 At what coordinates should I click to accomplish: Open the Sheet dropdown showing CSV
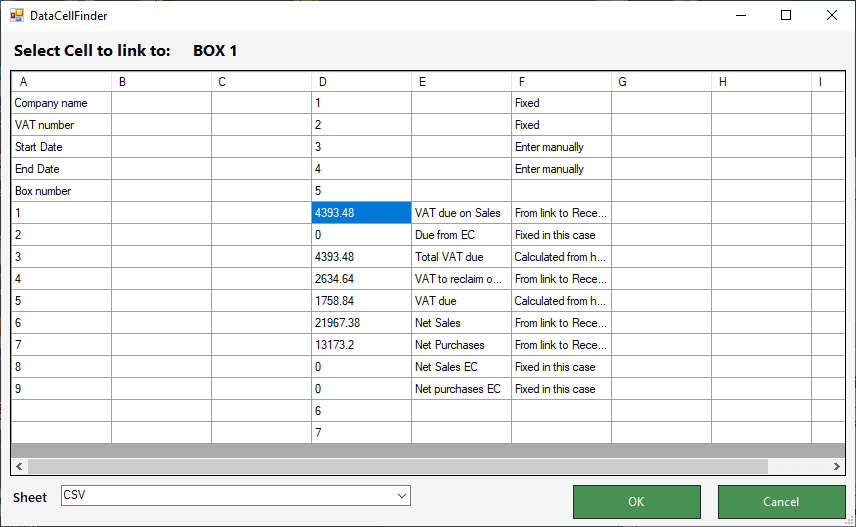click(235, 495)
